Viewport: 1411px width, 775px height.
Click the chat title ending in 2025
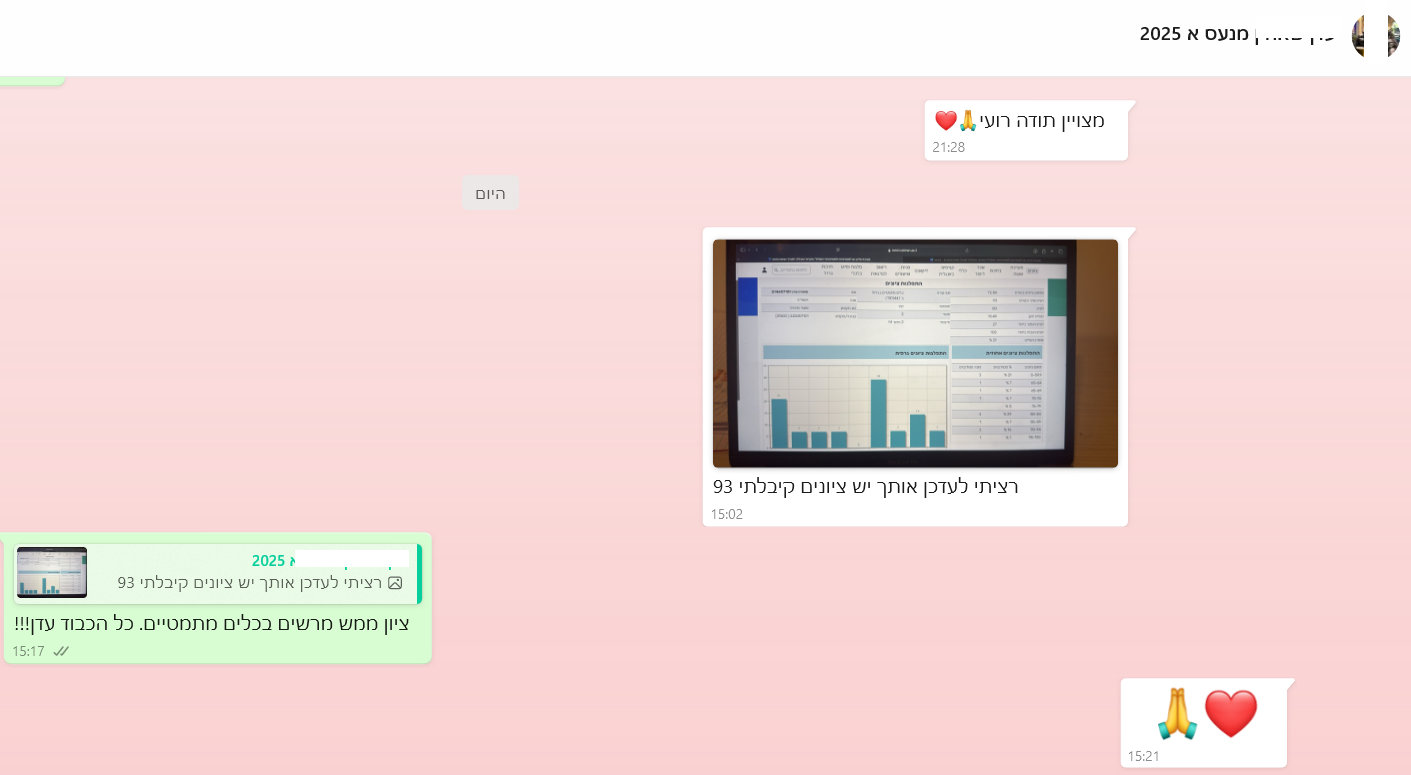[1236, 34]
